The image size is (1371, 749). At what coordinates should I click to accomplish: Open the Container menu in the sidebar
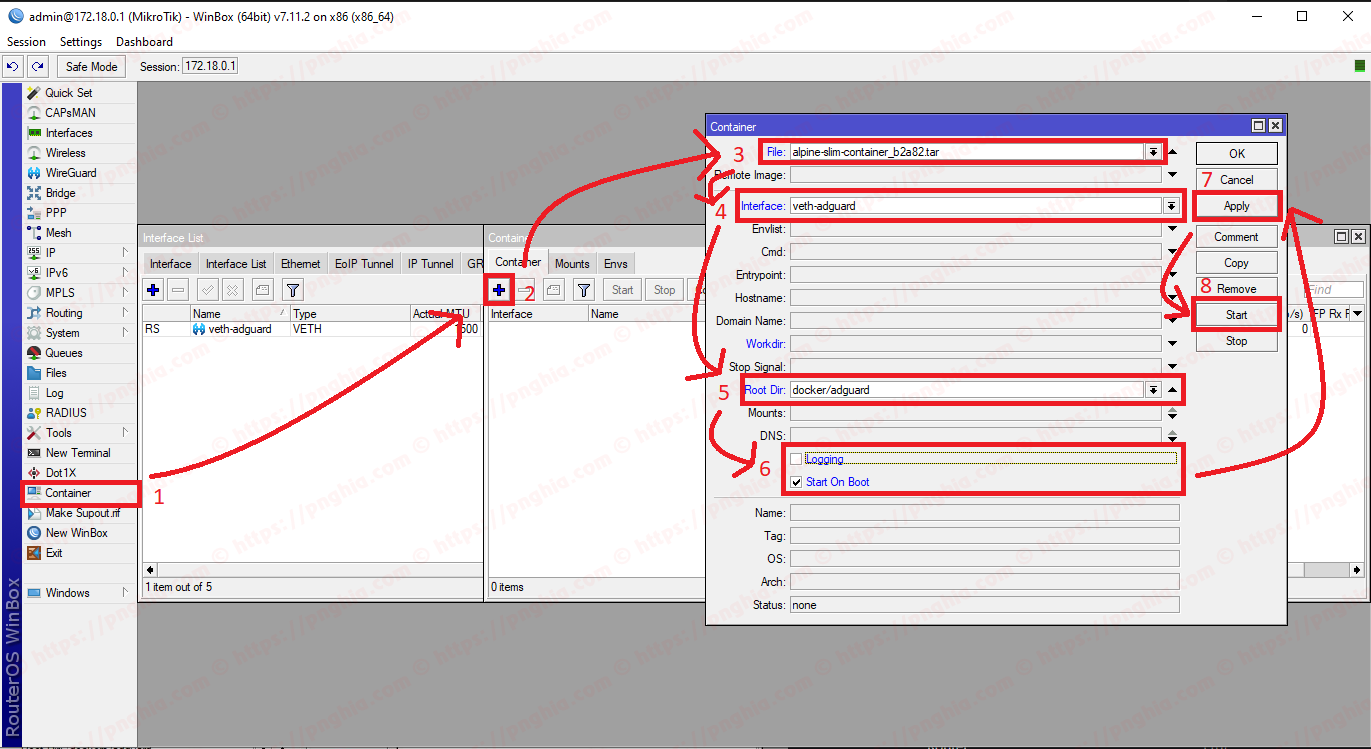tap(68, 493)
